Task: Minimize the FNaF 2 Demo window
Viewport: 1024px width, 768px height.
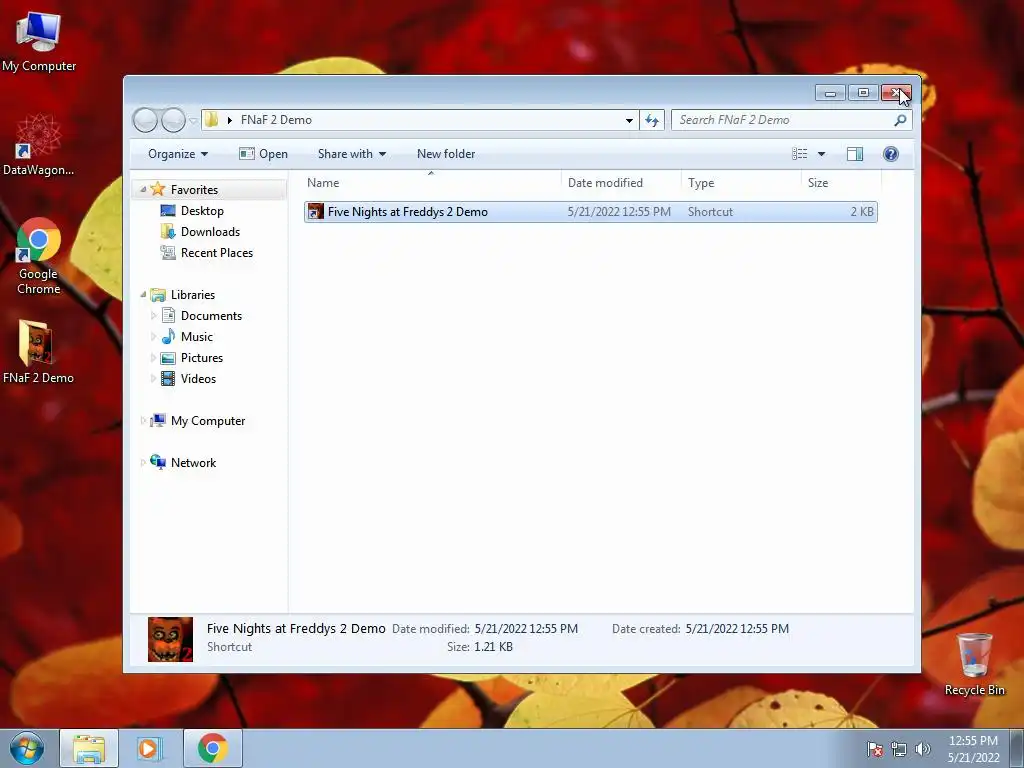Action: [830, 93]
